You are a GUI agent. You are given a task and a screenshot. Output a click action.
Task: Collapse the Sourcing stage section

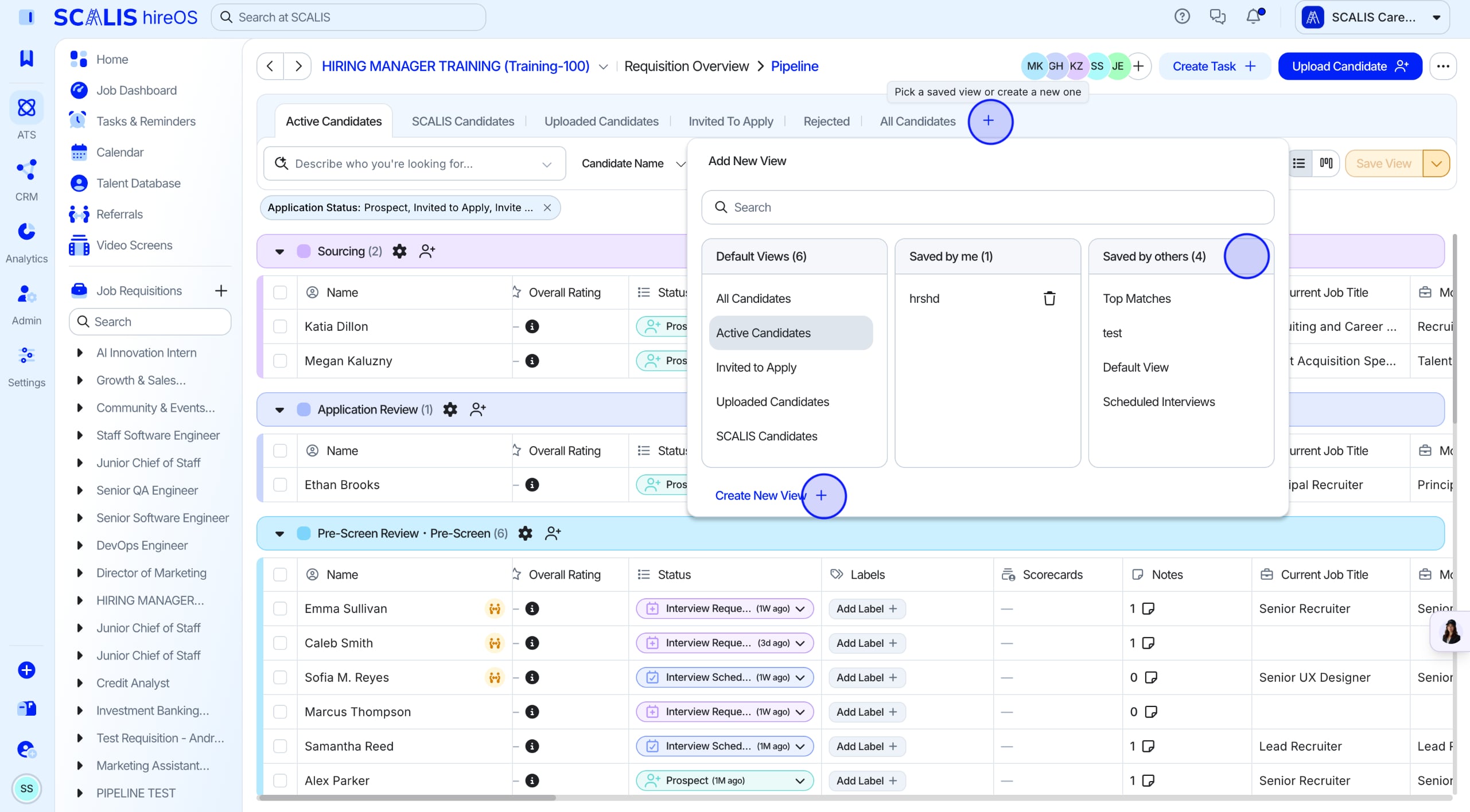[279, 251]
